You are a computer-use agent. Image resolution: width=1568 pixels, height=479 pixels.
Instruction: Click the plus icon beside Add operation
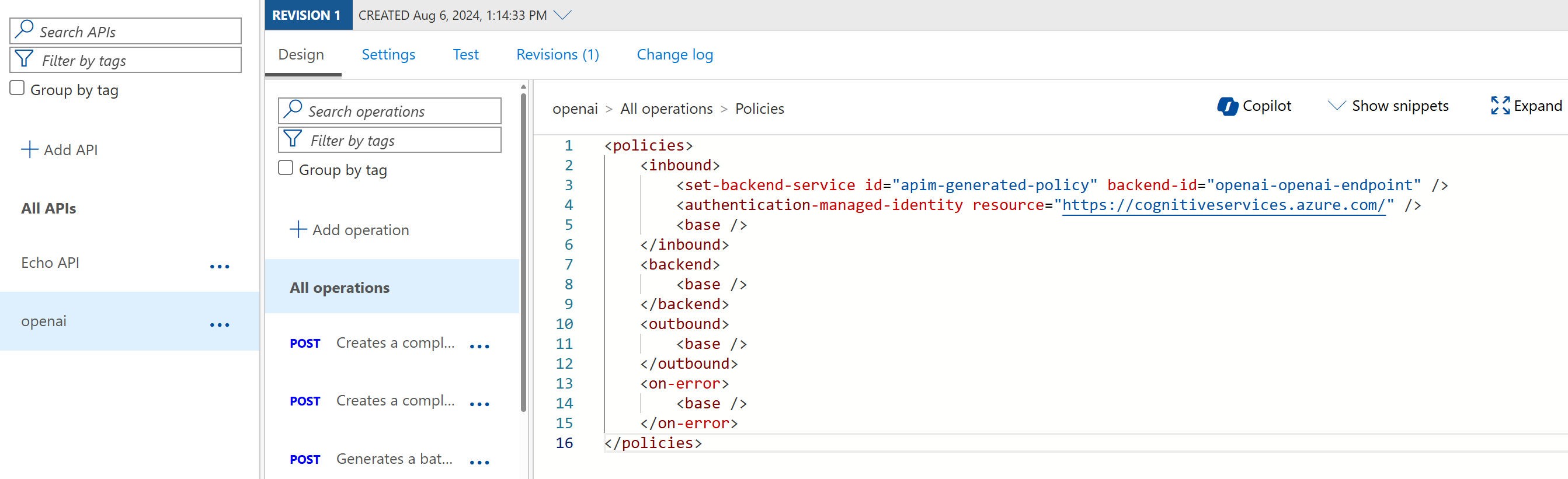[x=298, y=230]
